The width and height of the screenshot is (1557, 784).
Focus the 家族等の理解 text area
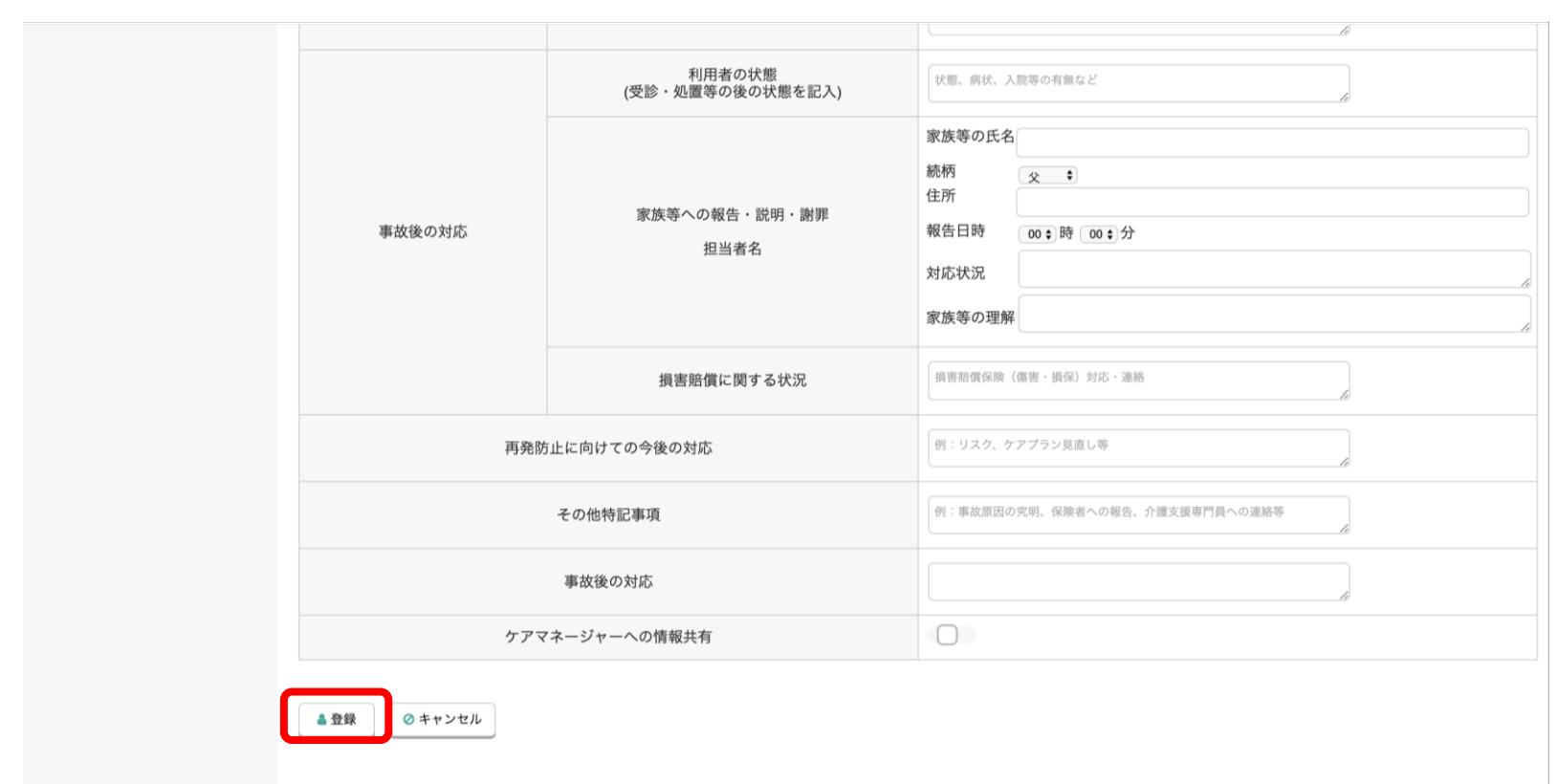[x=1273, y=314]
